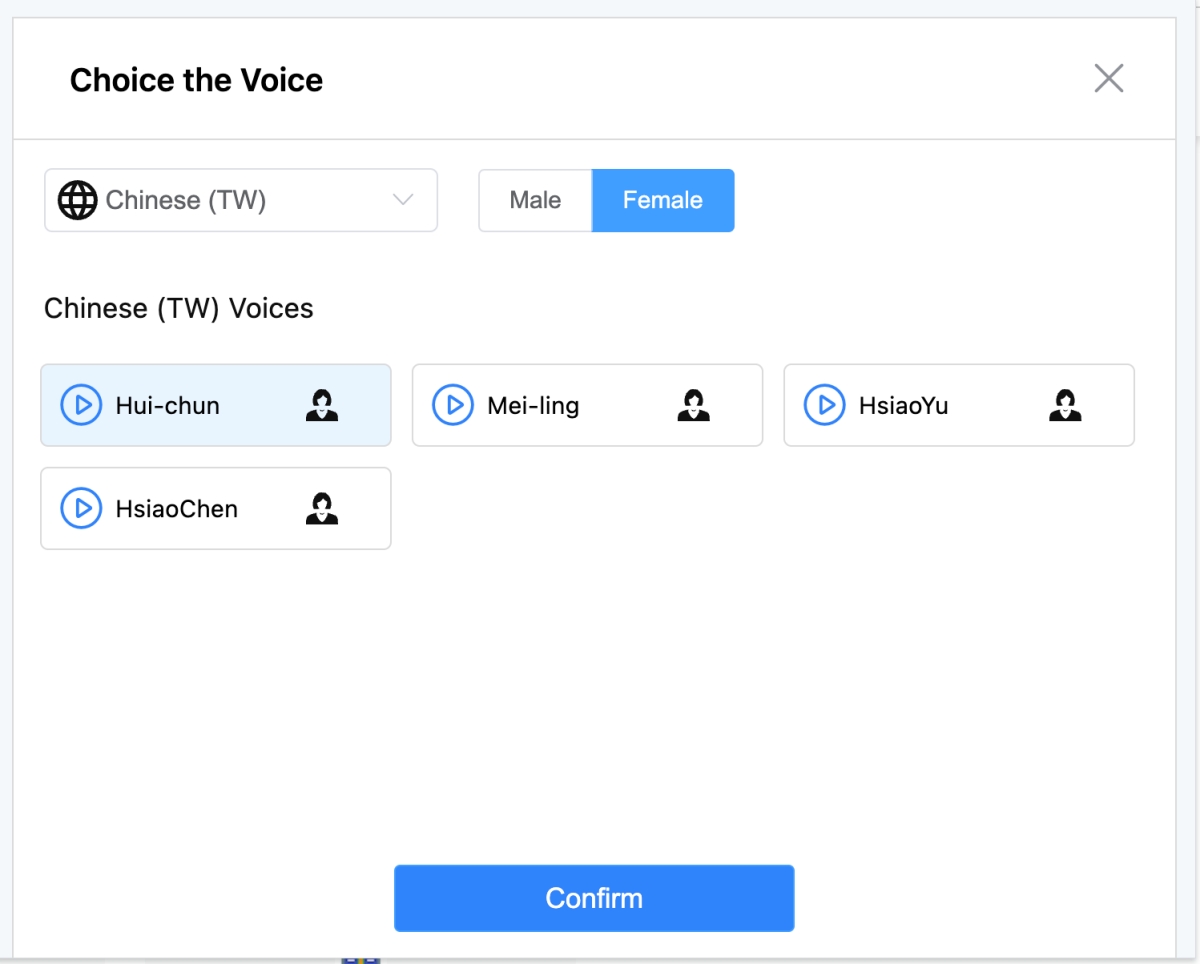Screen dimensions: 1200x964
Task: Select the Female gender option
Action: point(663,200)
